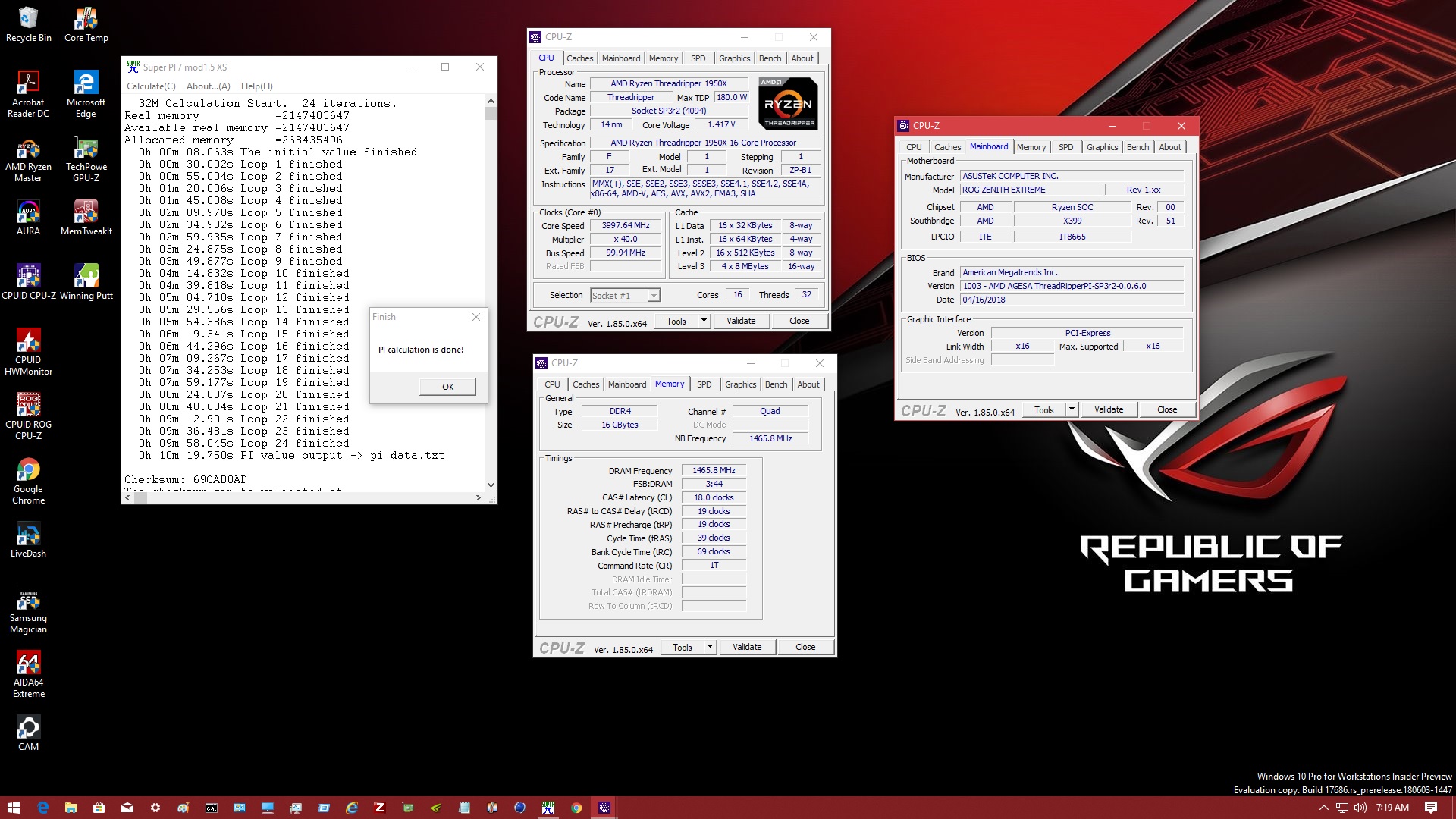Click the Ryzen Threadripper logo image
Image resolution: width=1456 pixels, height=819 pixels.
(788, 102)
